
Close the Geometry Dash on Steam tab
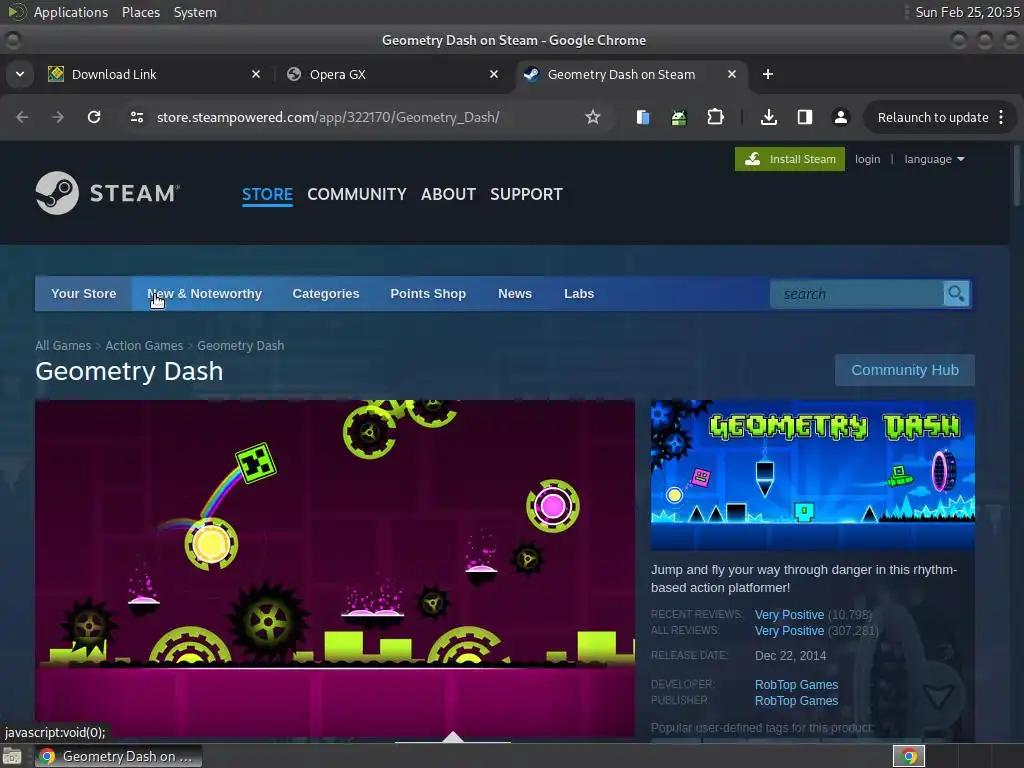732,74
